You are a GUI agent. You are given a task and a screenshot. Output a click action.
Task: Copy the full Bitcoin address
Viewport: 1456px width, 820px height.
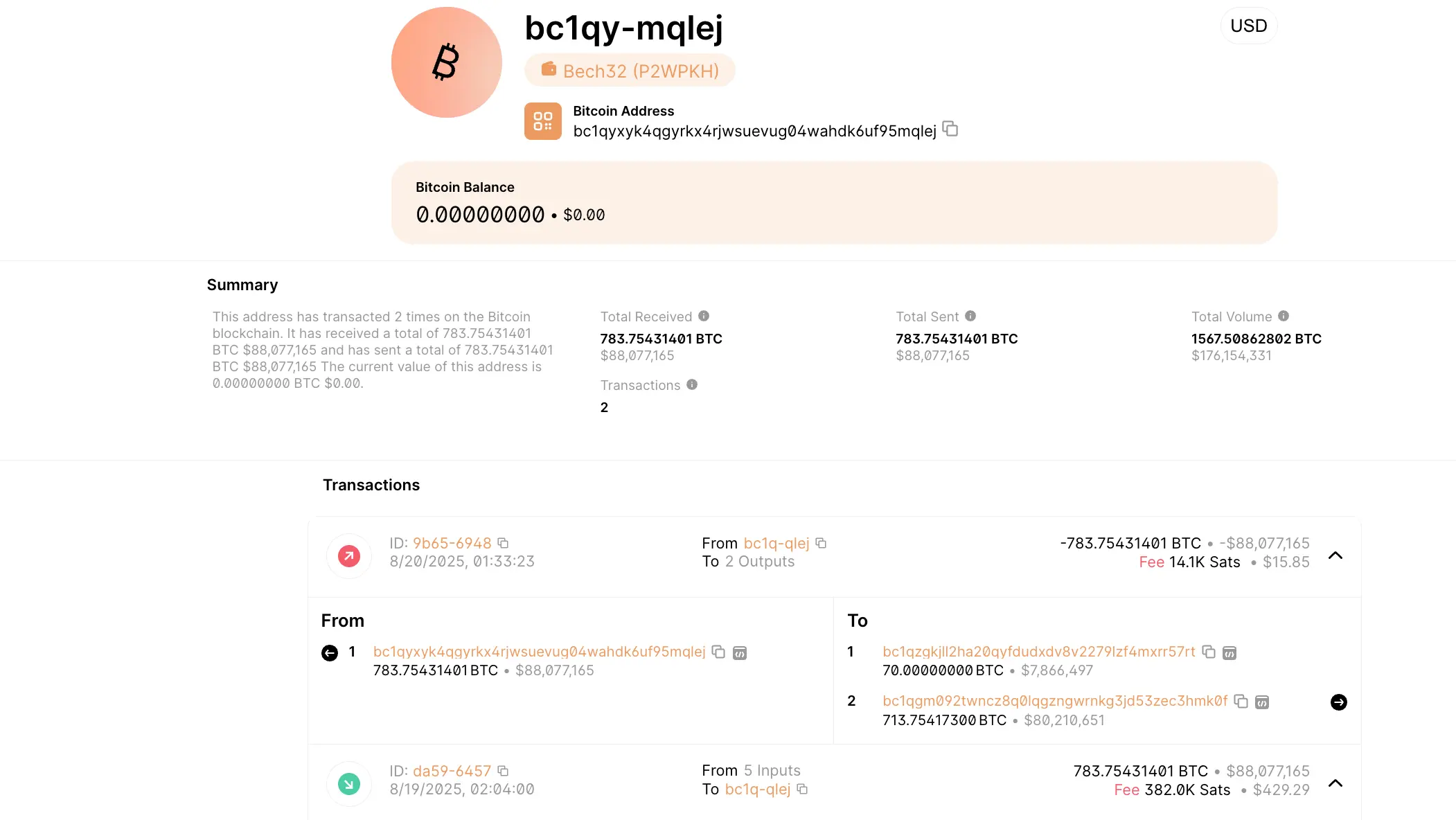click(x=950, y=130)
